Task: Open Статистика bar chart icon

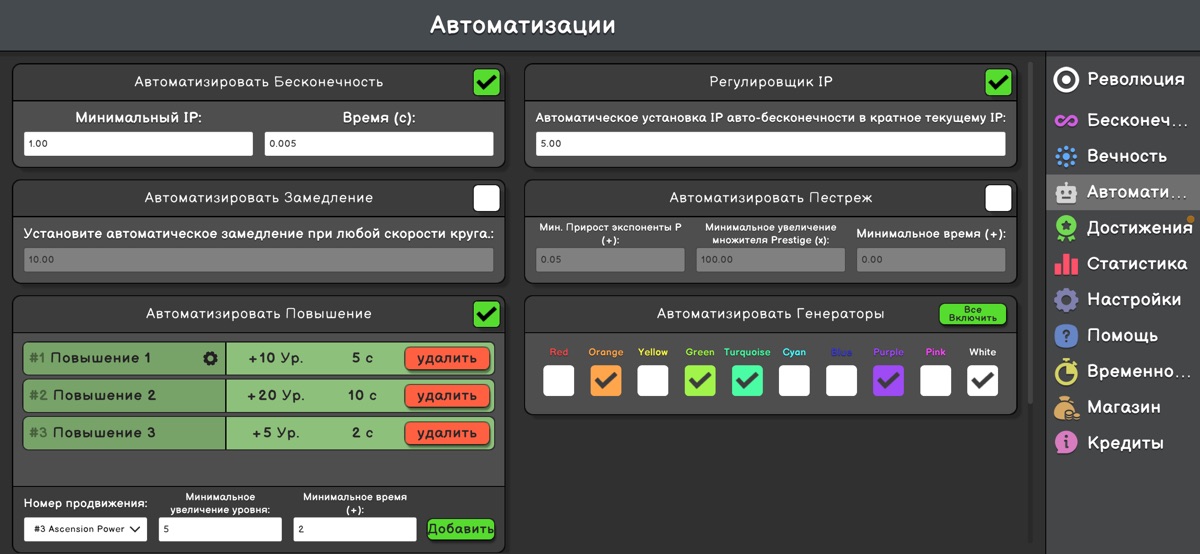Action: (1067, 264)
